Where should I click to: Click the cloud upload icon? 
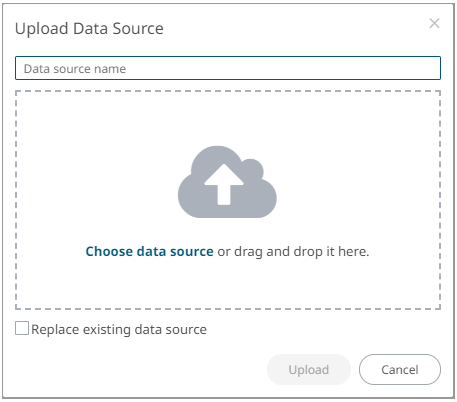[x=227, y=182]
